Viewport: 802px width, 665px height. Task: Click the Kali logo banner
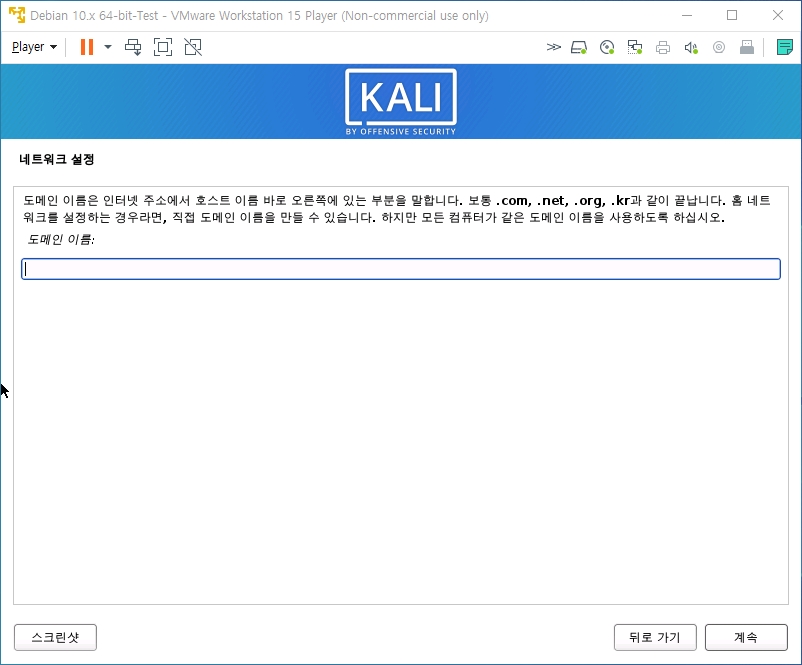coord(401,101)
